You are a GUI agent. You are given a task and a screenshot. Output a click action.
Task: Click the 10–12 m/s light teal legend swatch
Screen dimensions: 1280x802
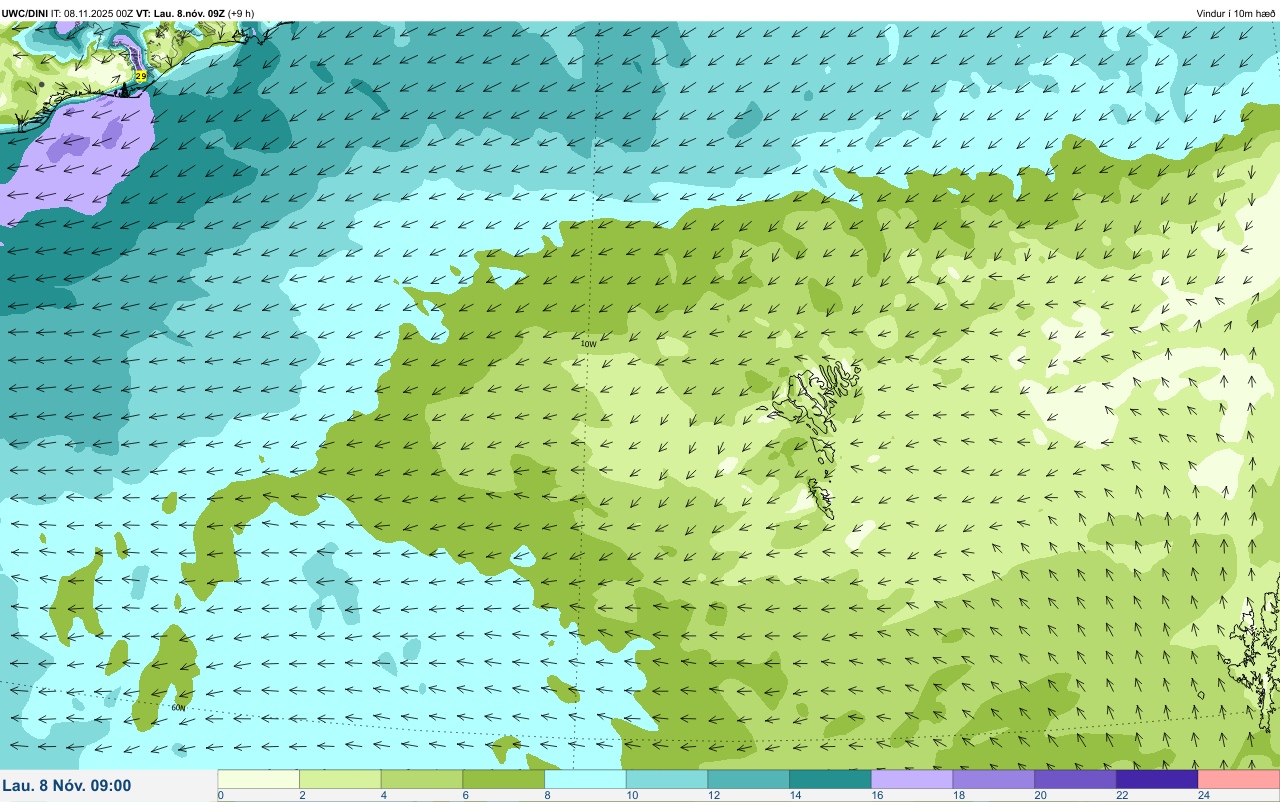click(x=667, y=779)
